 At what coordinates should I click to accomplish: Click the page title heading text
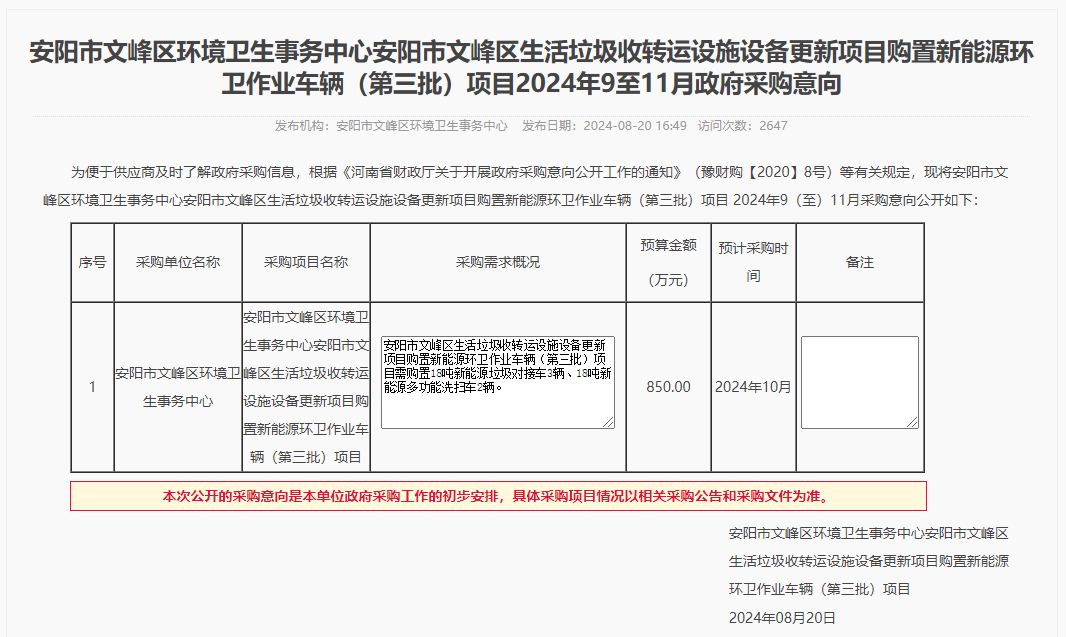(532, 67)
